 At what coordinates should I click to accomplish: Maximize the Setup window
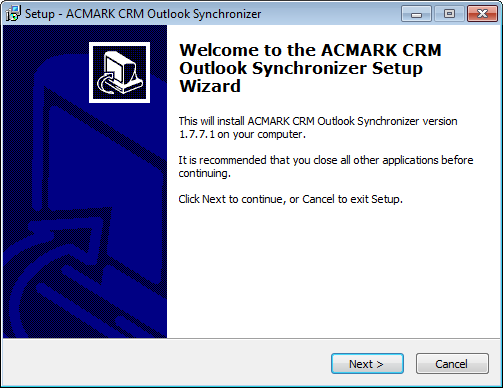[449, 14]
